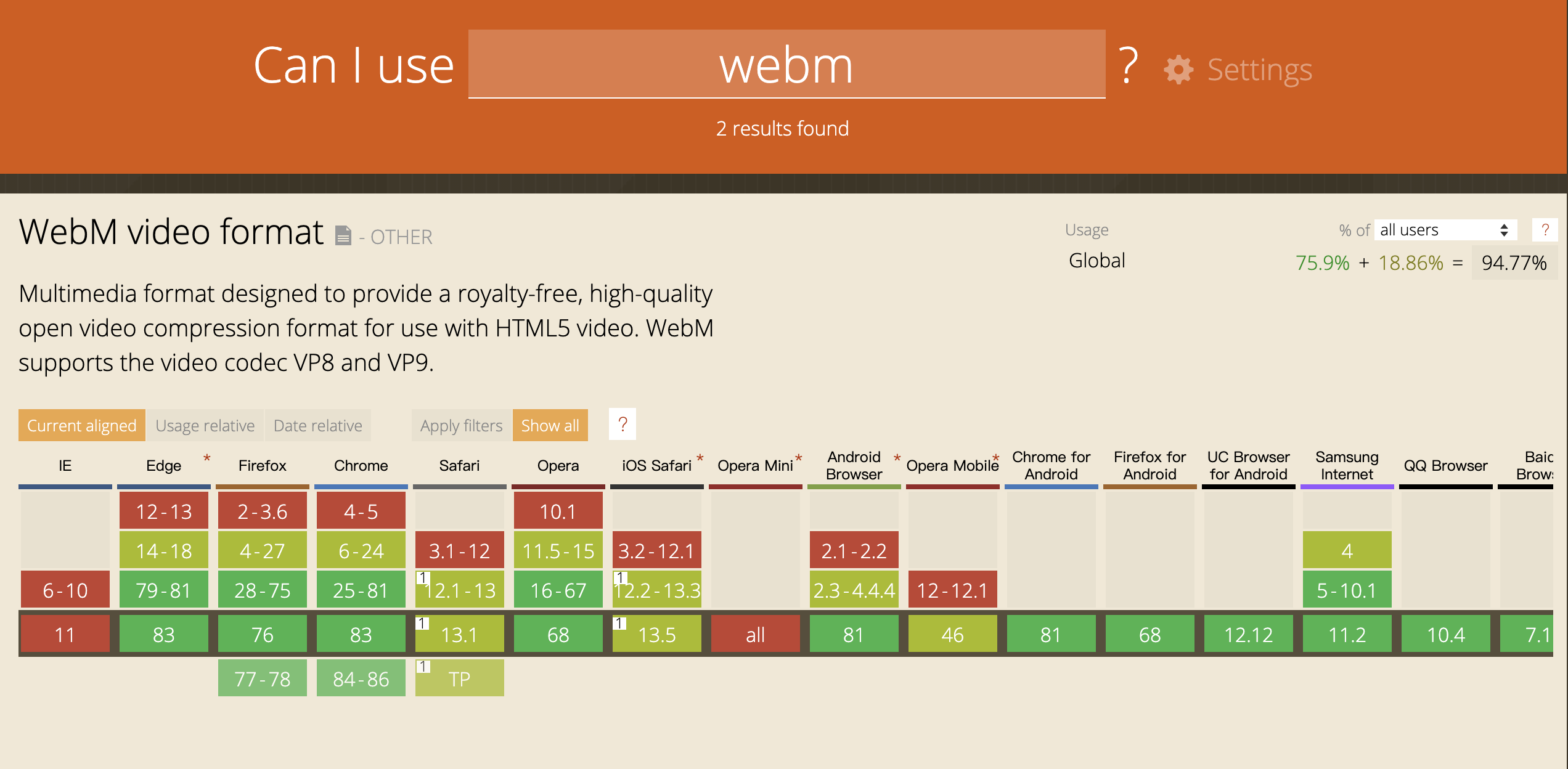
Task: Open the all users dropdown
Action: point(1444,230)
